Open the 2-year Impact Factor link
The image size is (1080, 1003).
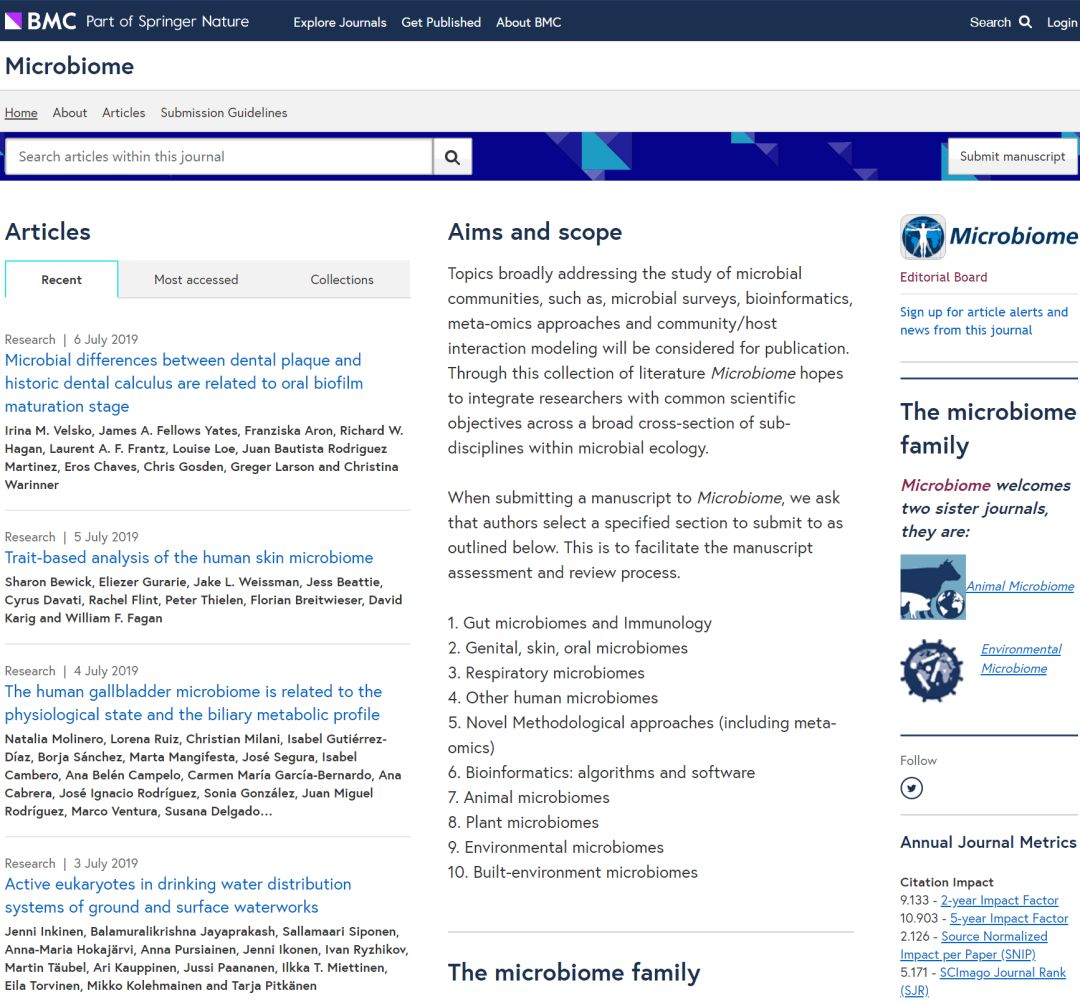999,900
